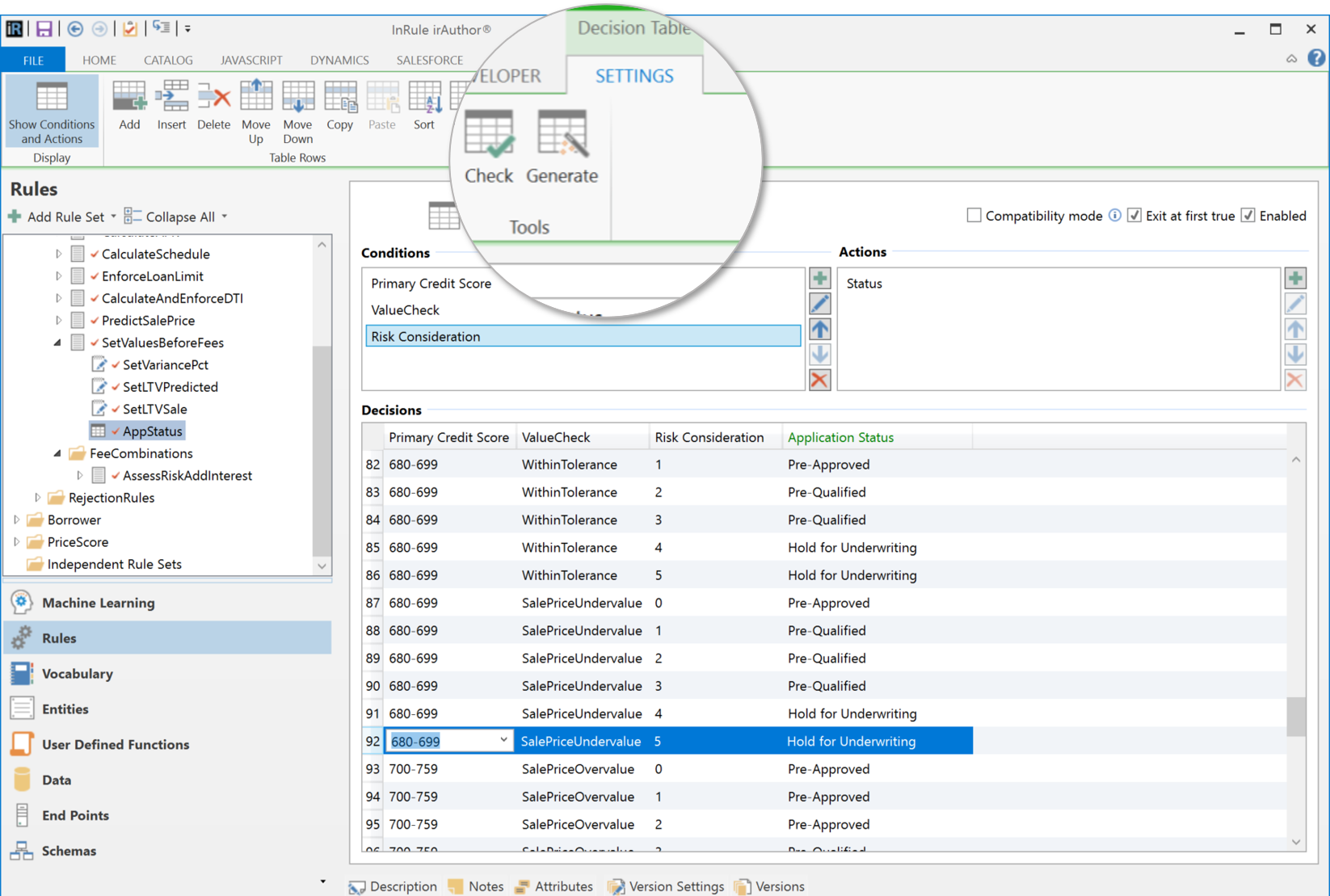This screenshot has width=1330, height=896.
Task: Expand the RejectionRules folder
Action: coord(37,498)
